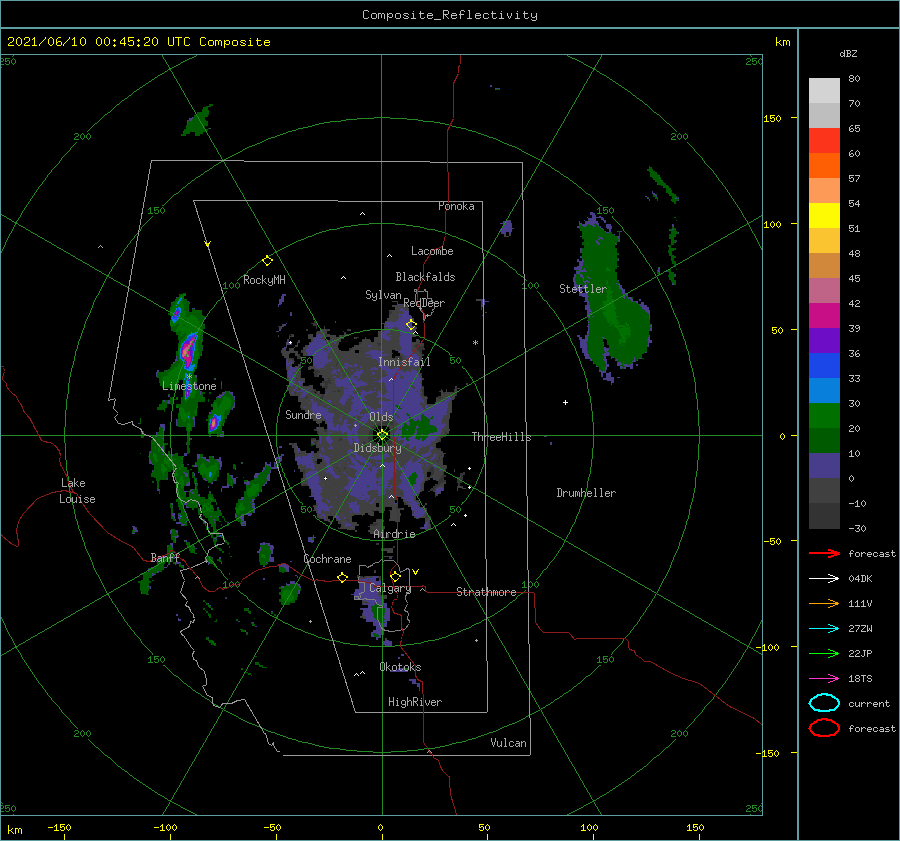Click the white 04DK arrow icon
This screenshot has height=841, width=900.
click(824, 578)
